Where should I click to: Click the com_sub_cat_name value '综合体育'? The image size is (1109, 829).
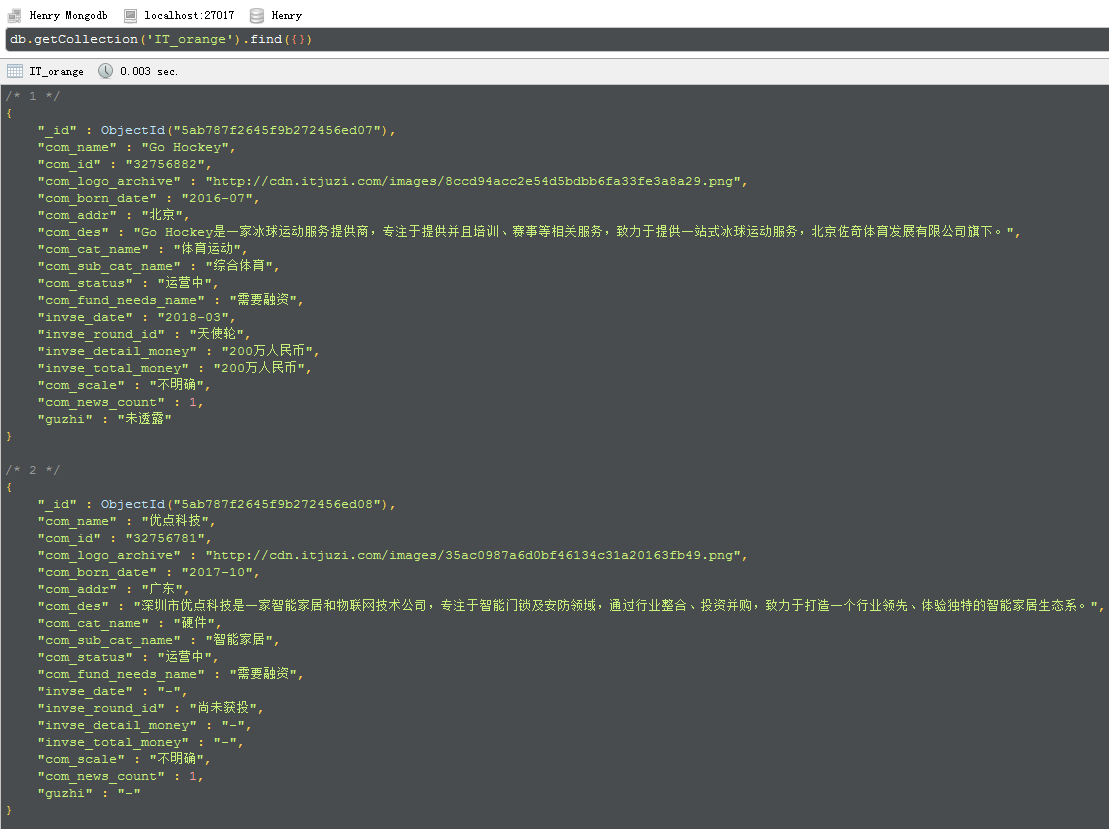[x=239, y=266]
